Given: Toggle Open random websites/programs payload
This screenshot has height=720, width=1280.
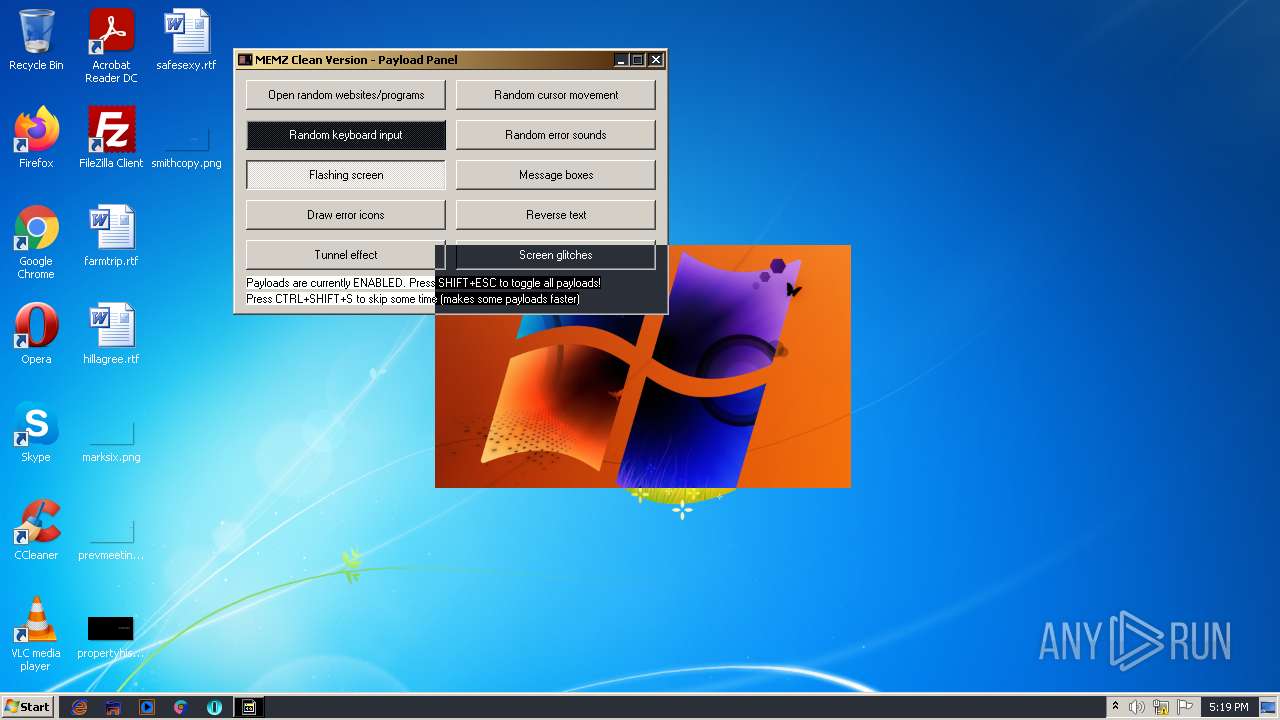Looking at the screenshot, I should coord(346,95).
